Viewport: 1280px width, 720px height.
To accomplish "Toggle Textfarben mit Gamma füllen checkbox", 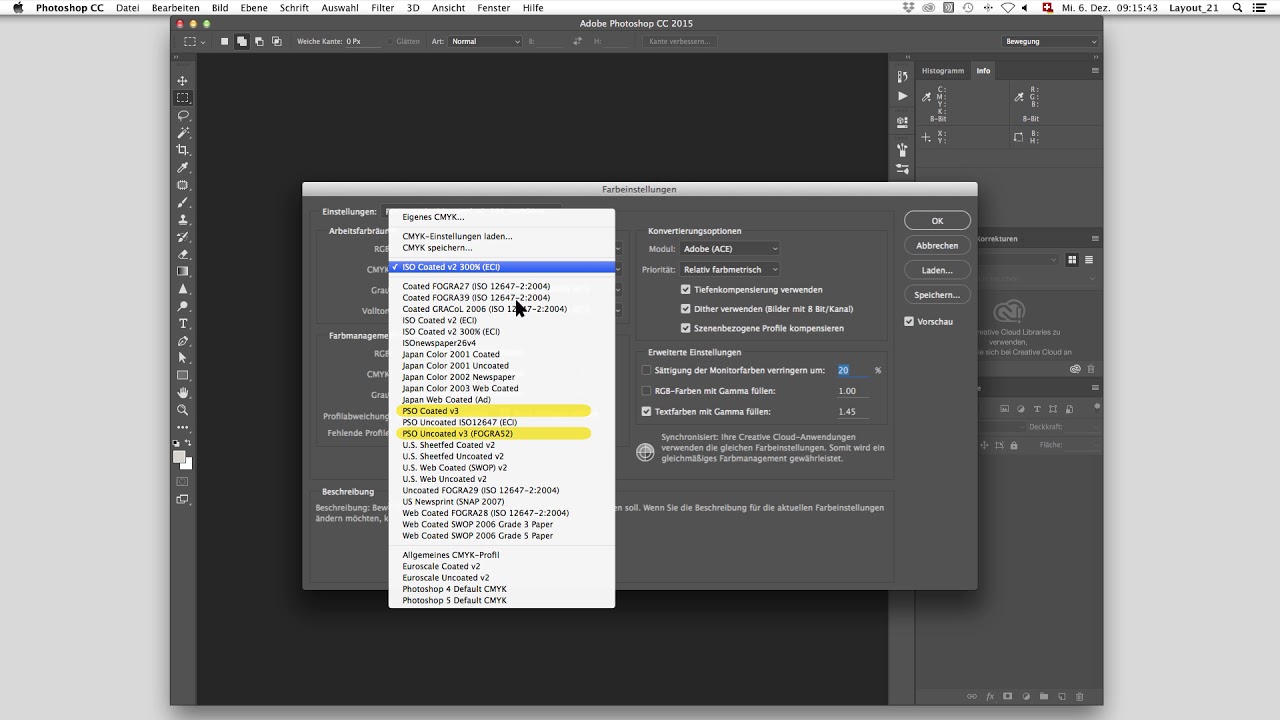I will point(646,411).
